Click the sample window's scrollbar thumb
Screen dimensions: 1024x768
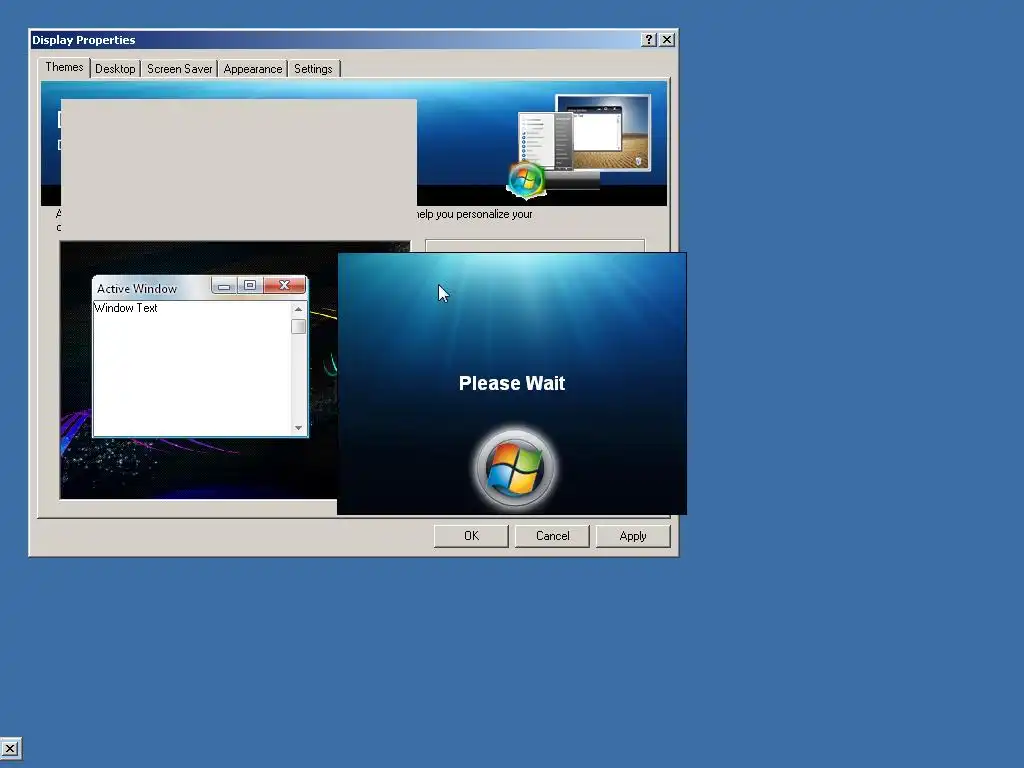click(x=298, y=327)
